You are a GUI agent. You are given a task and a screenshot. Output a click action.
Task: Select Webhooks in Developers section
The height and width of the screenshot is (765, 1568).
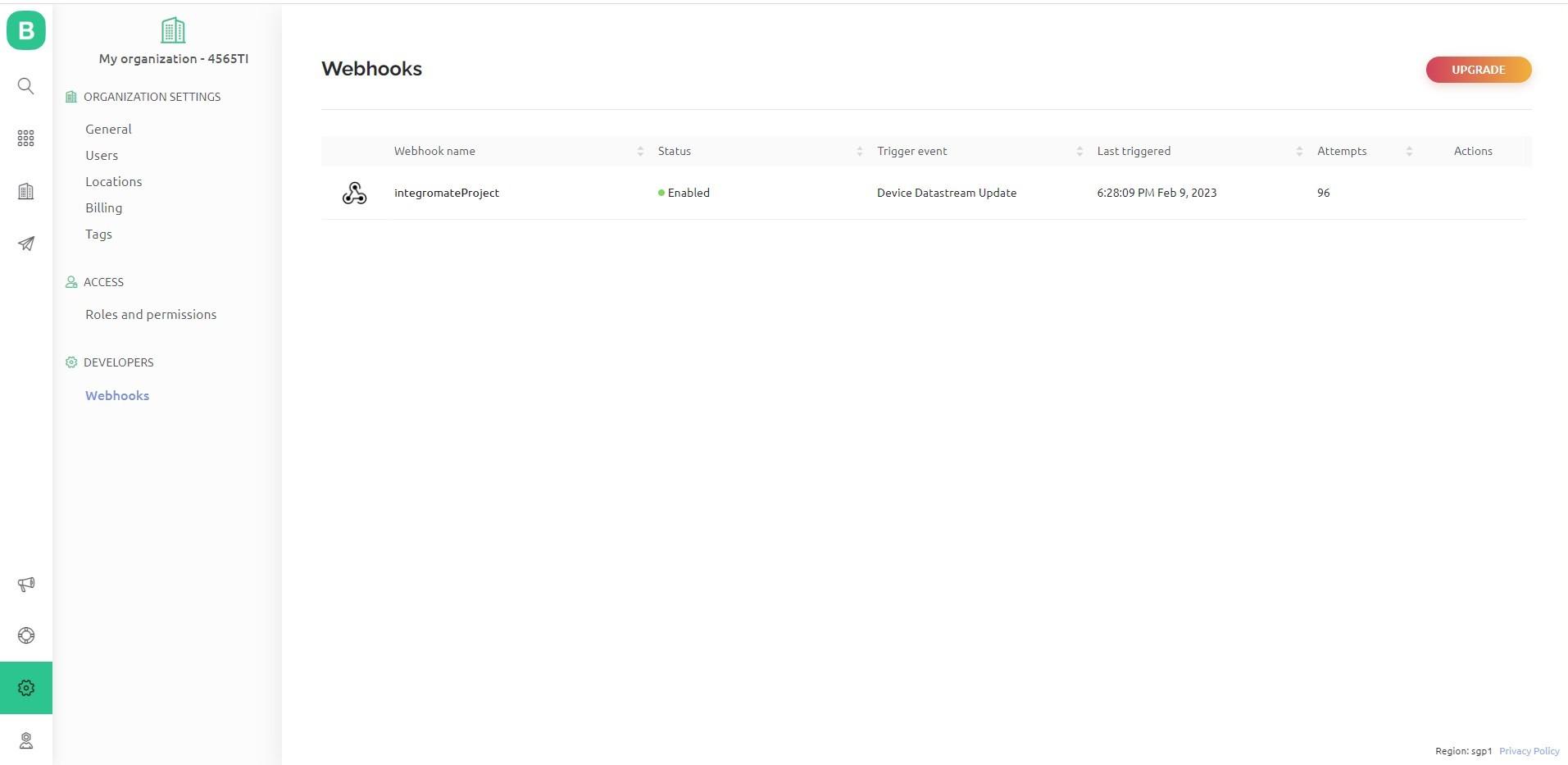(117, 395)
